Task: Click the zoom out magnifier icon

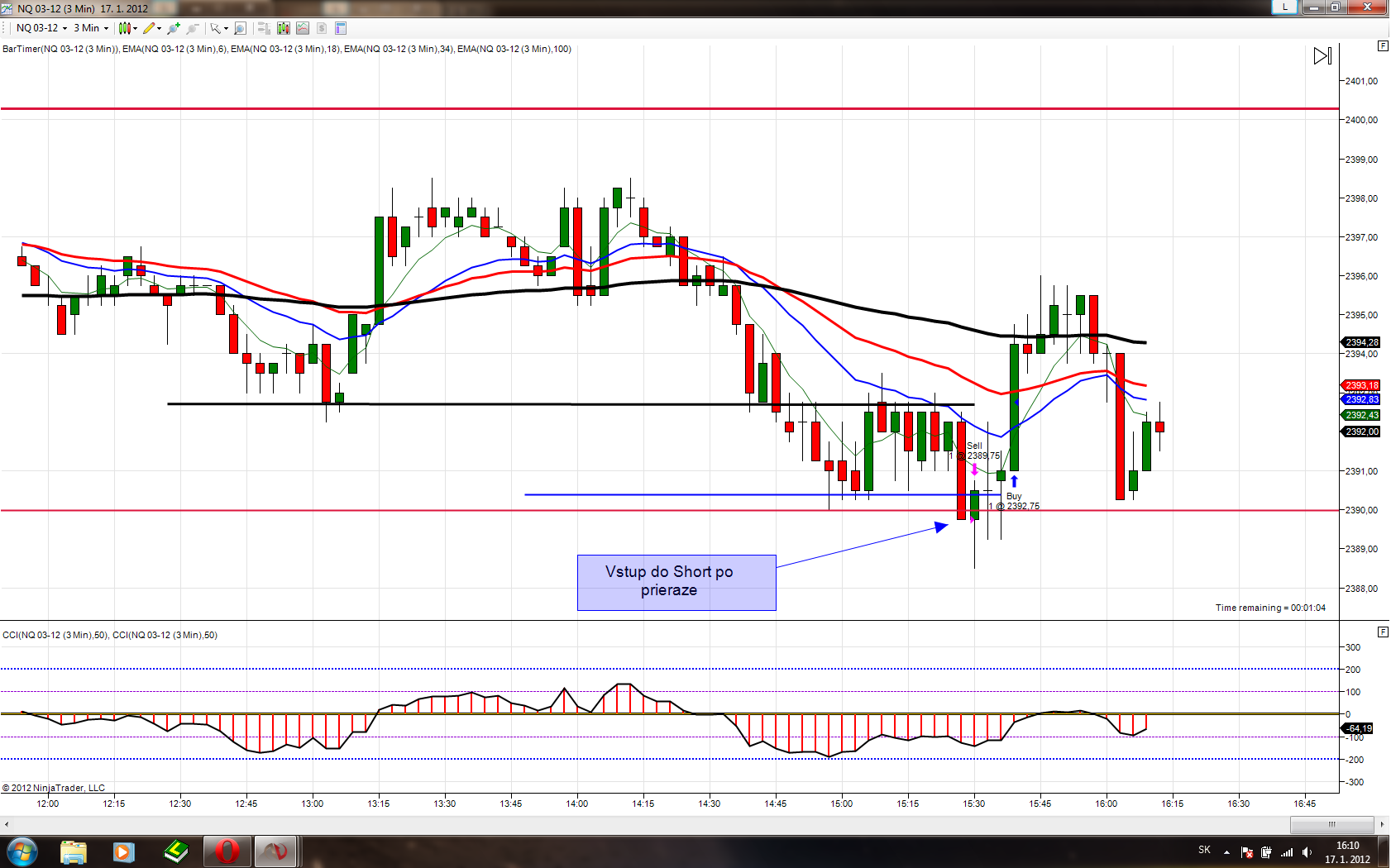Action: point(193,28)
